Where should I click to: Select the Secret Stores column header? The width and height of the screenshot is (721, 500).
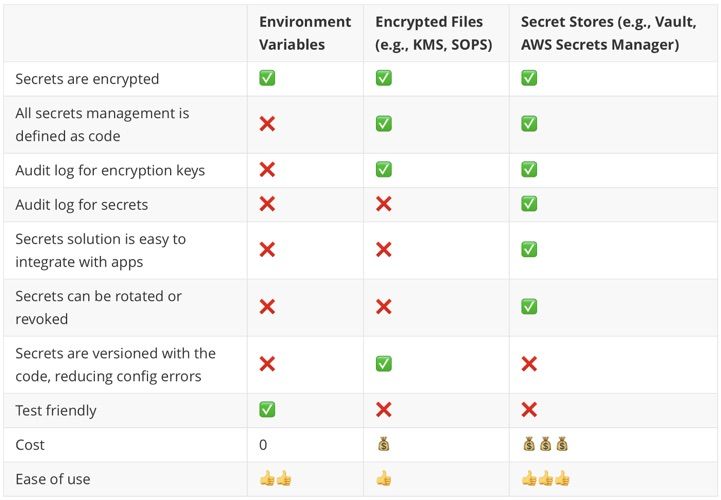609,33
